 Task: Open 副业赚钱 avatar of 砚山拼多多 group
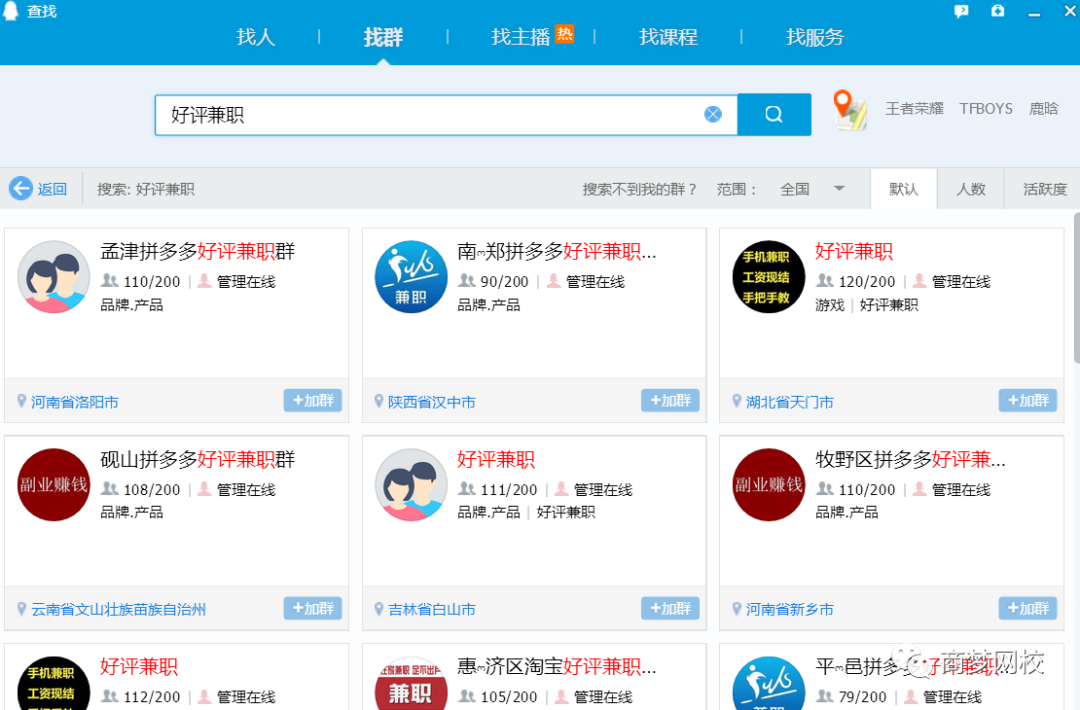click(x=54, y=485)
